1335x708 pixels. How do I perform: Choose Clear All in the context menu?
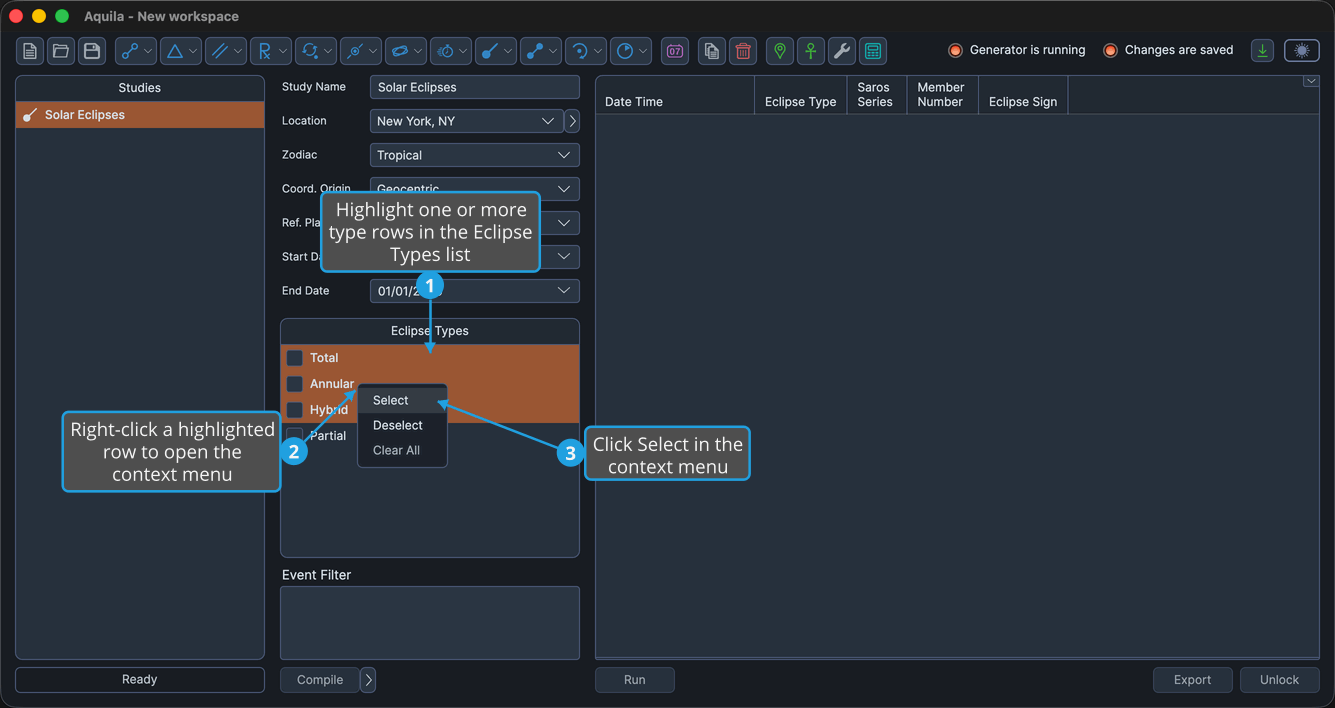(402, 450)
